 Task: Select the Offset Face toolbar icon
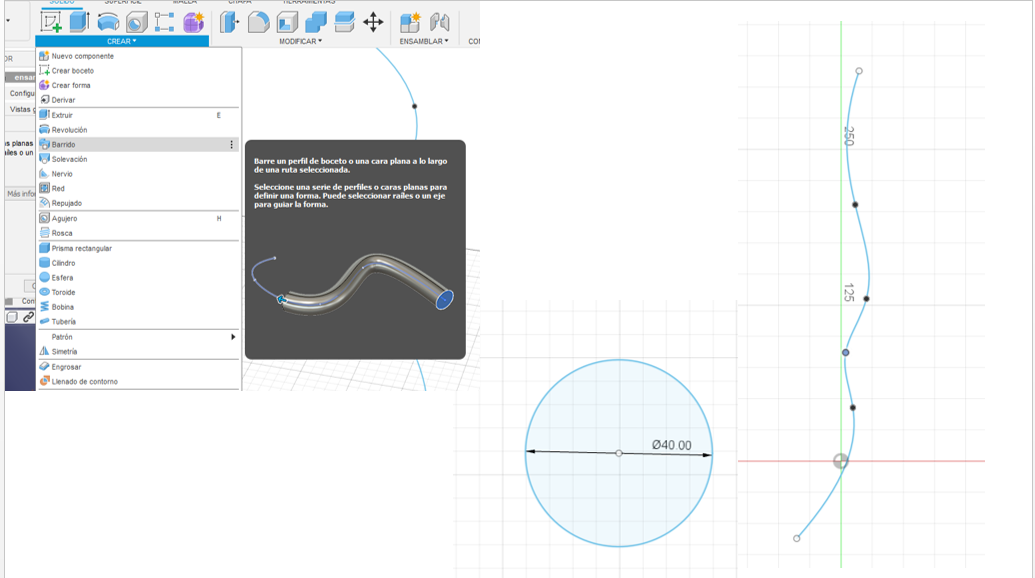coord(345,22)
